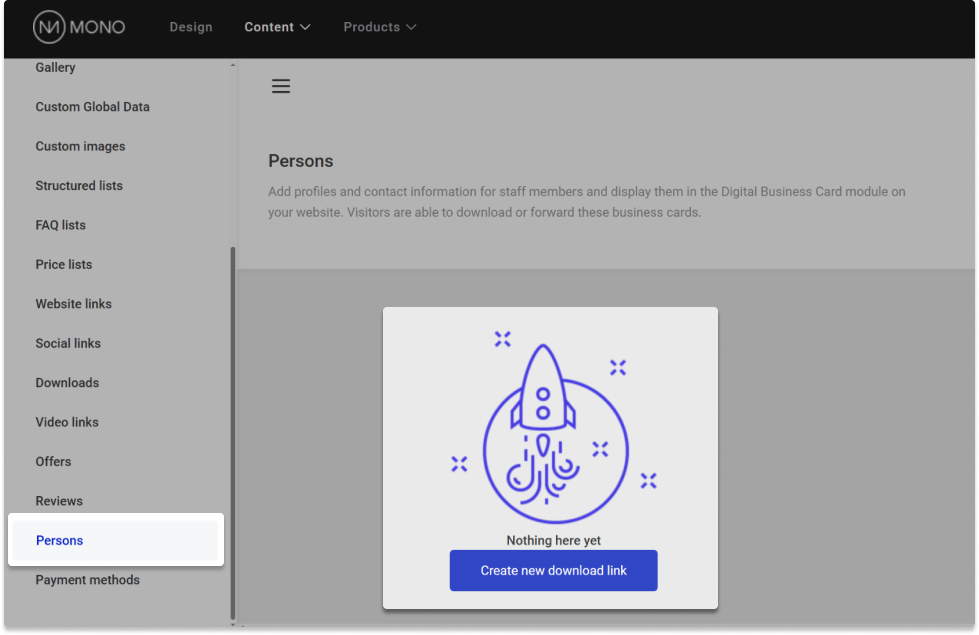This screenshot has width=979, height=635.
Task: Expand the Content dropdown
Action: pos(277,27)
